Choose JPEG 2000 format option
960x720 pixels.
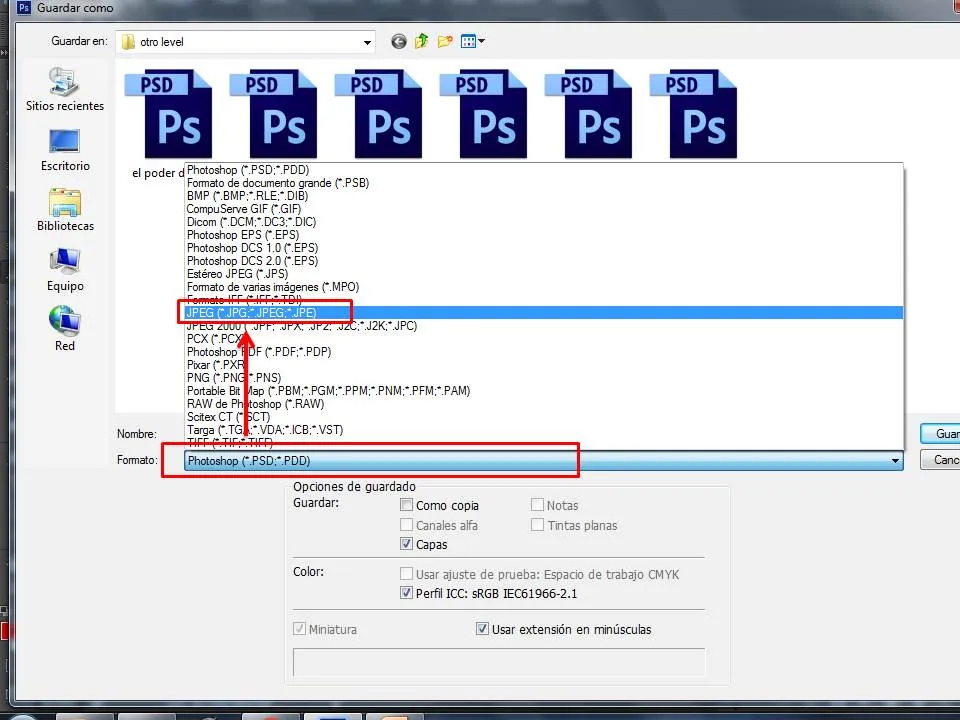(544, 326)
